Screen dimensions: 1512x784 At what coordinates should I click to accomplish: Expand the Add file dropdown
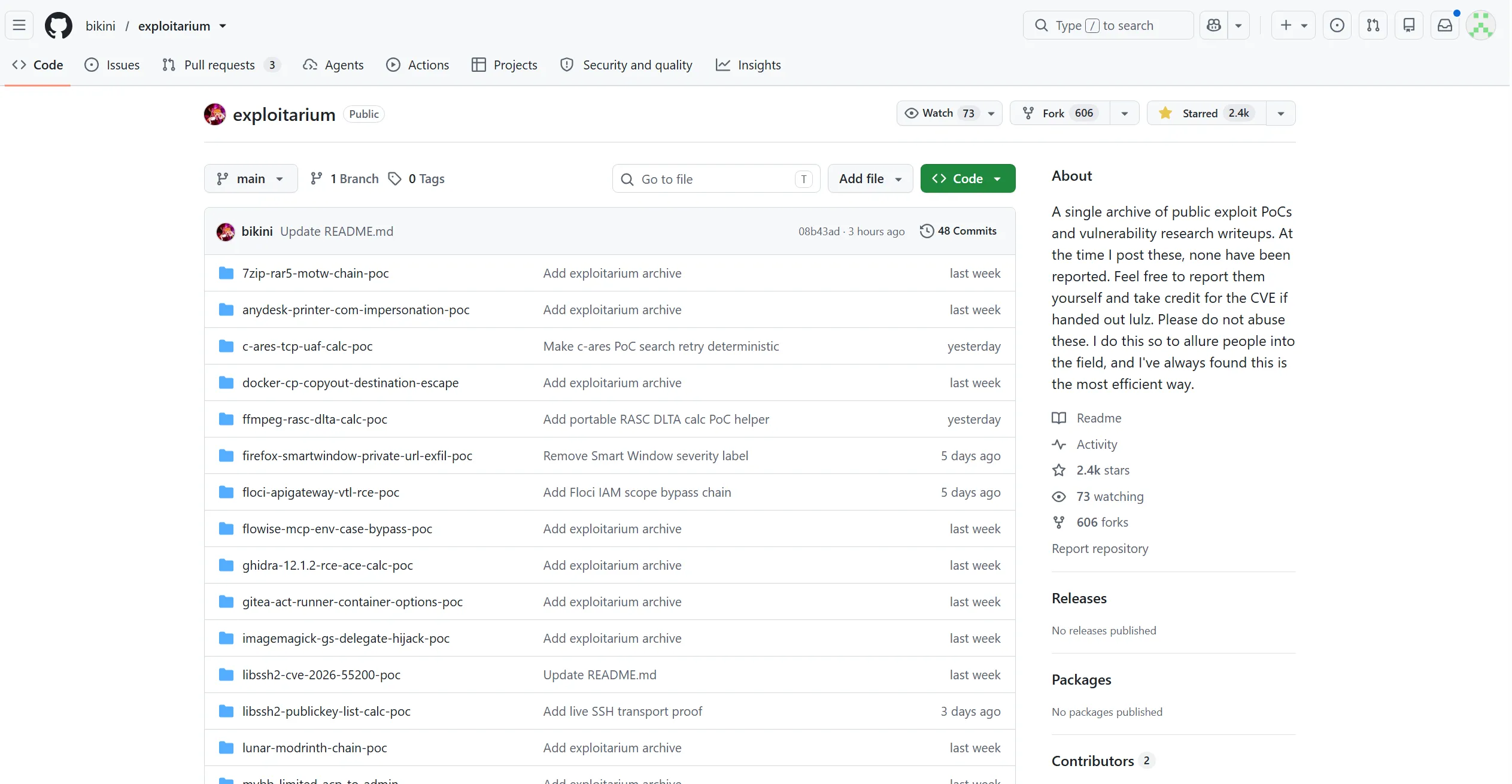coord(870,178)
